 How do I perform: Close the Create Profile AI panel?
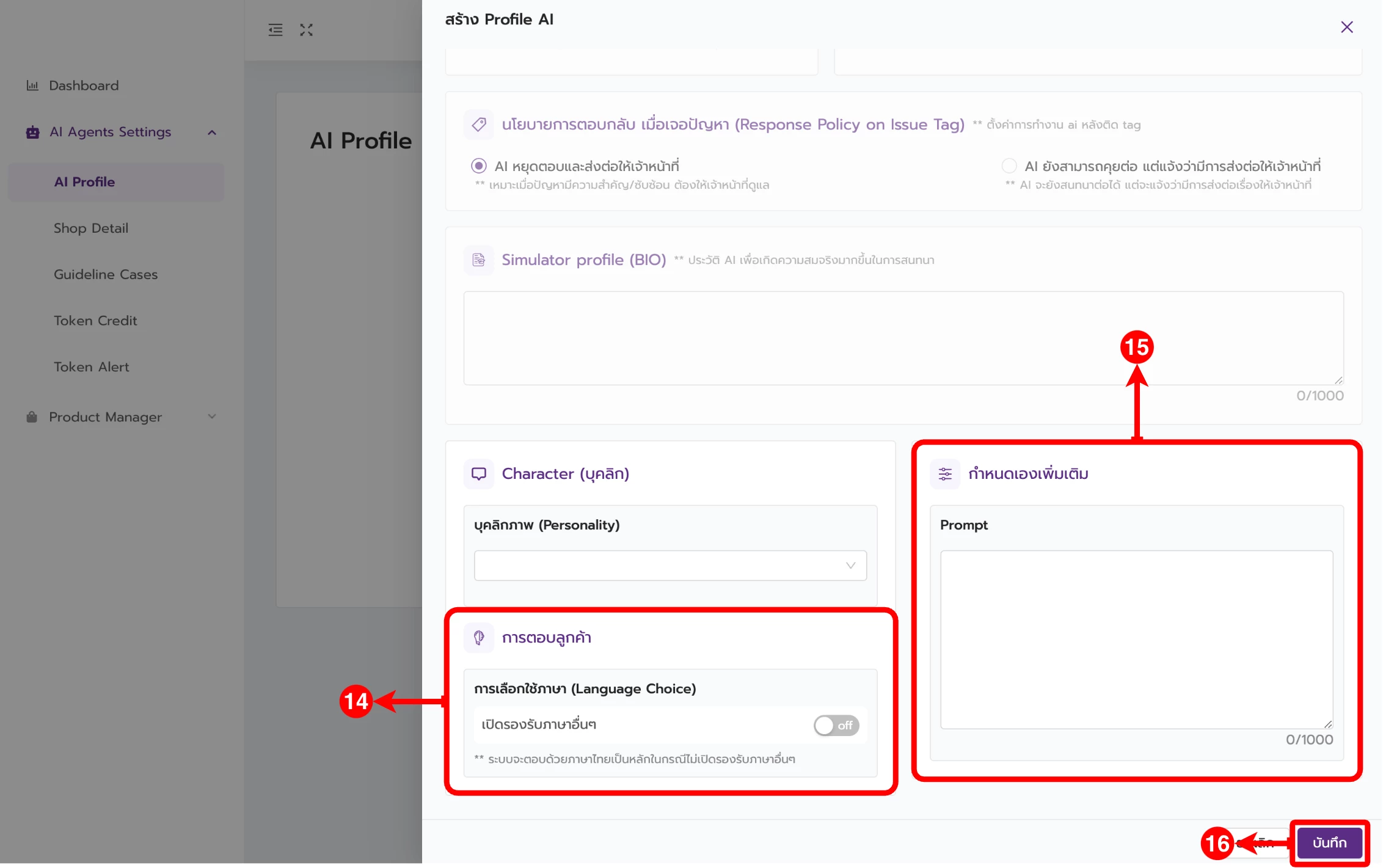pyautogui.click(x=1347, y=27)
